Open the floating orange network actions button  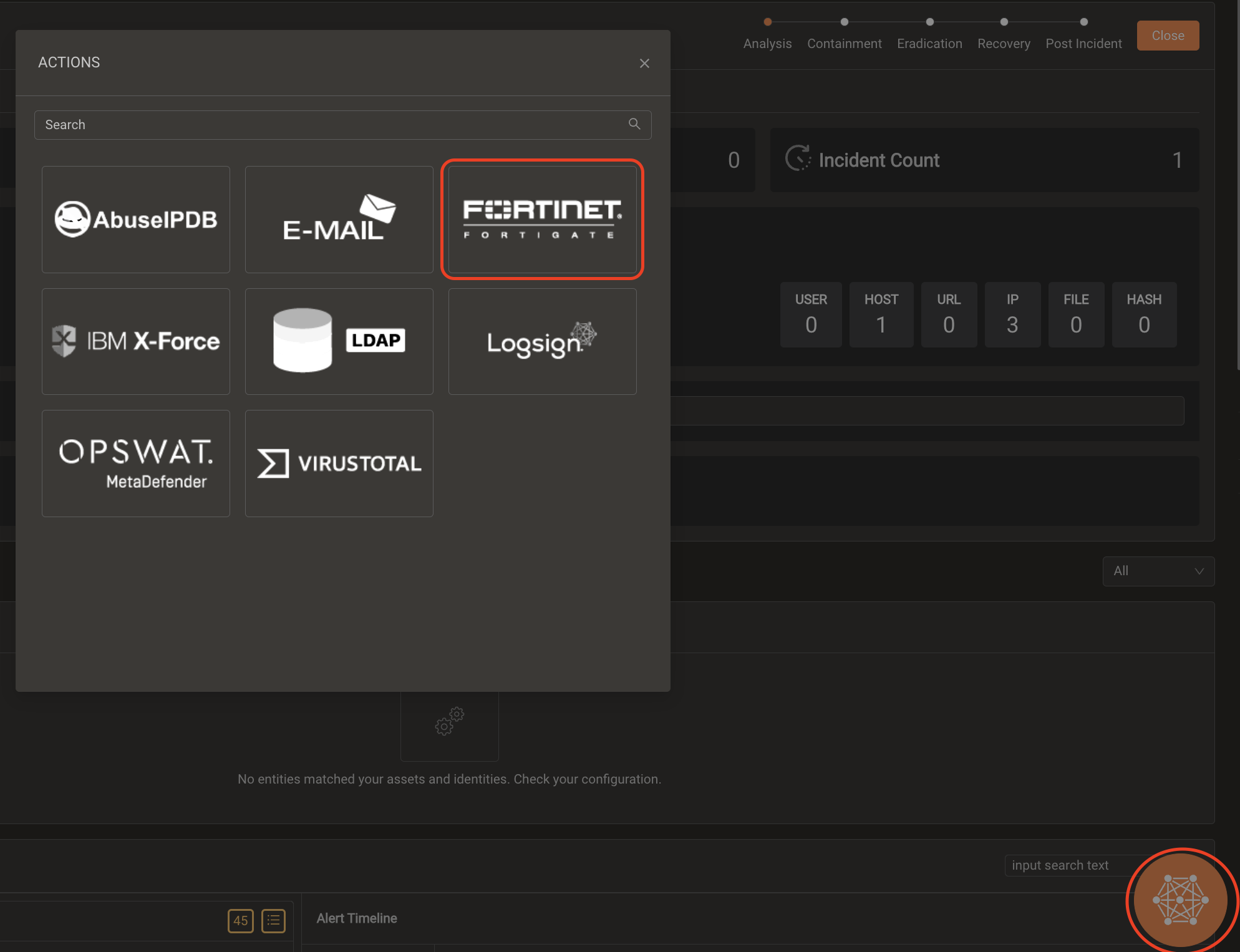pyautogui.click(x=1180, y=900)
